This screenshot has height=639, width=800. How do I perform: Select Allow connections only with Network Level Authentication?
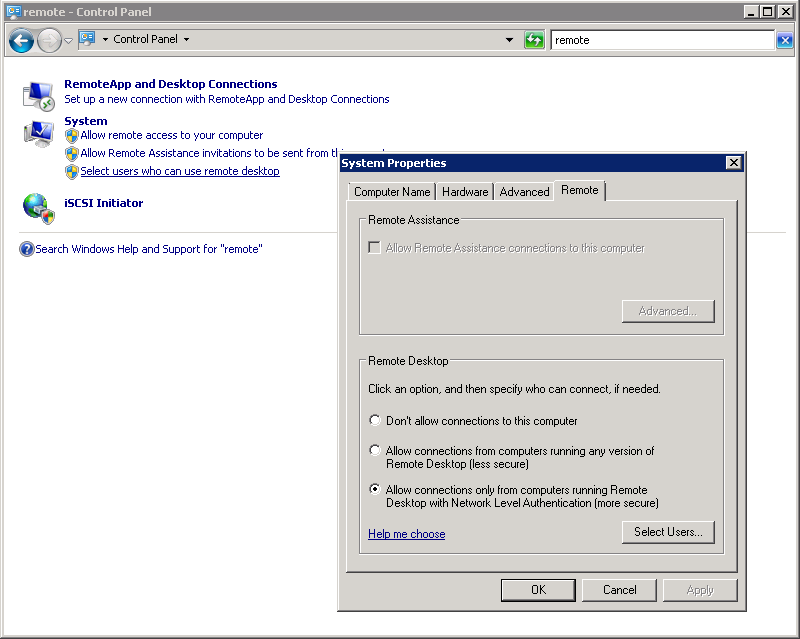(x=375, y=489)
